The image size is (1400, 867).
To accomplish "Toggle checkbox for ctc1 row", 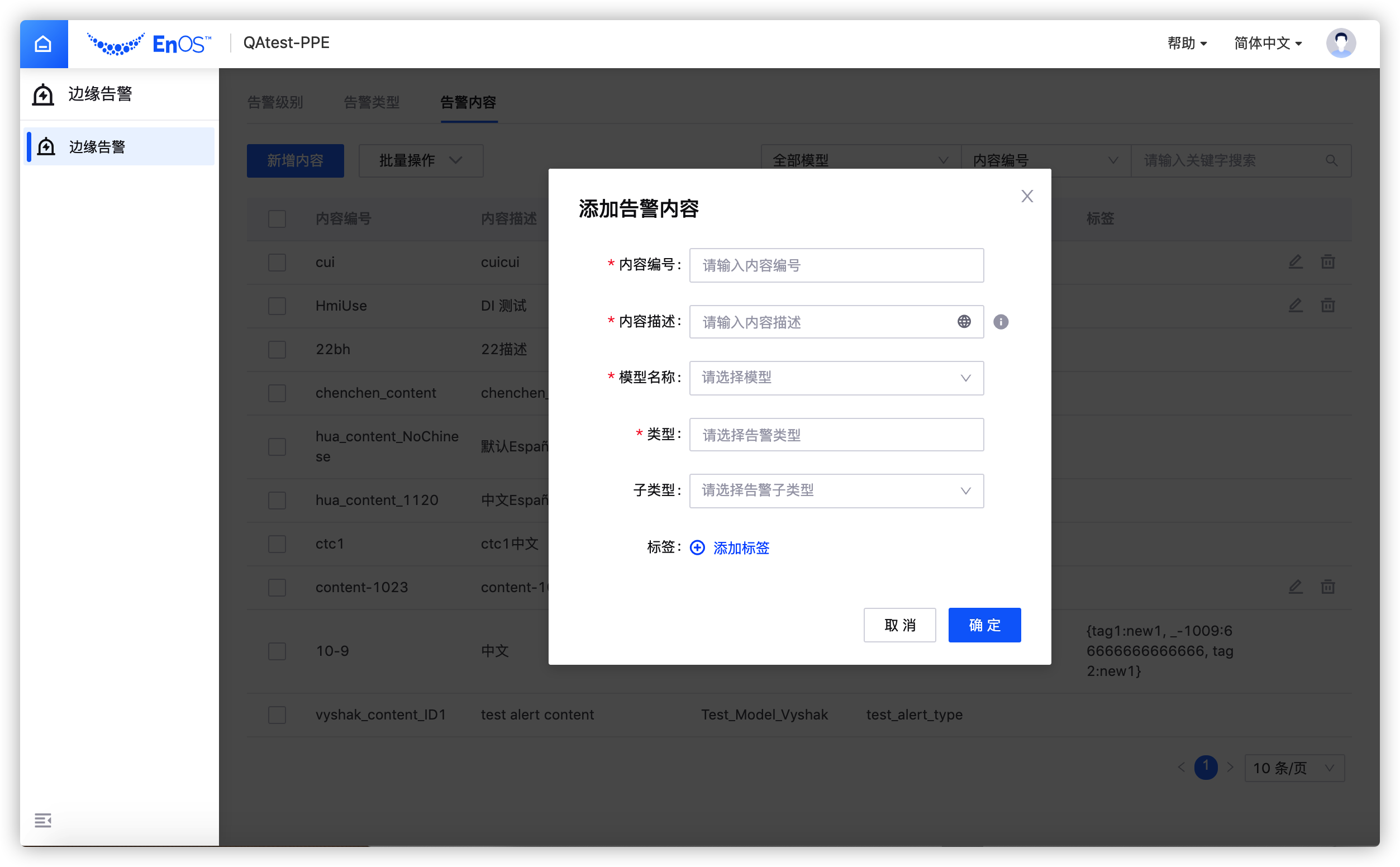I will click(x=277, y=544).
